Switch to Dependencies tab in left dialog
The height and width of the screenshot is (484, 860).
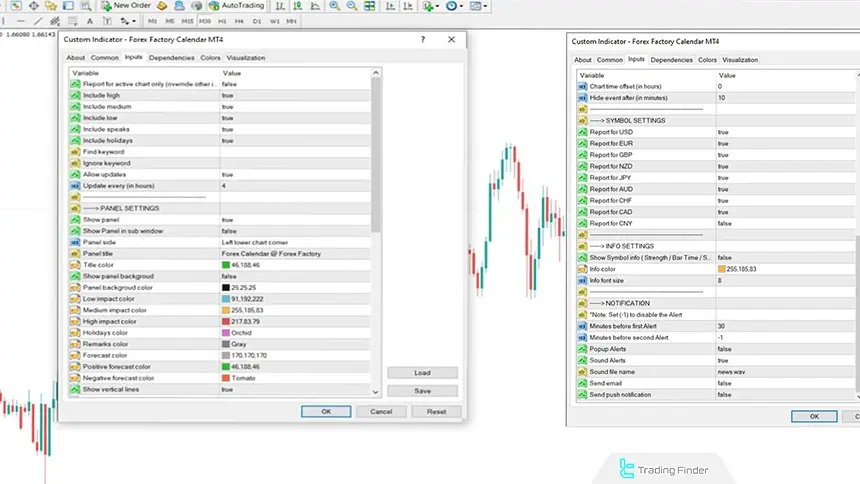[x=172, y=58]
